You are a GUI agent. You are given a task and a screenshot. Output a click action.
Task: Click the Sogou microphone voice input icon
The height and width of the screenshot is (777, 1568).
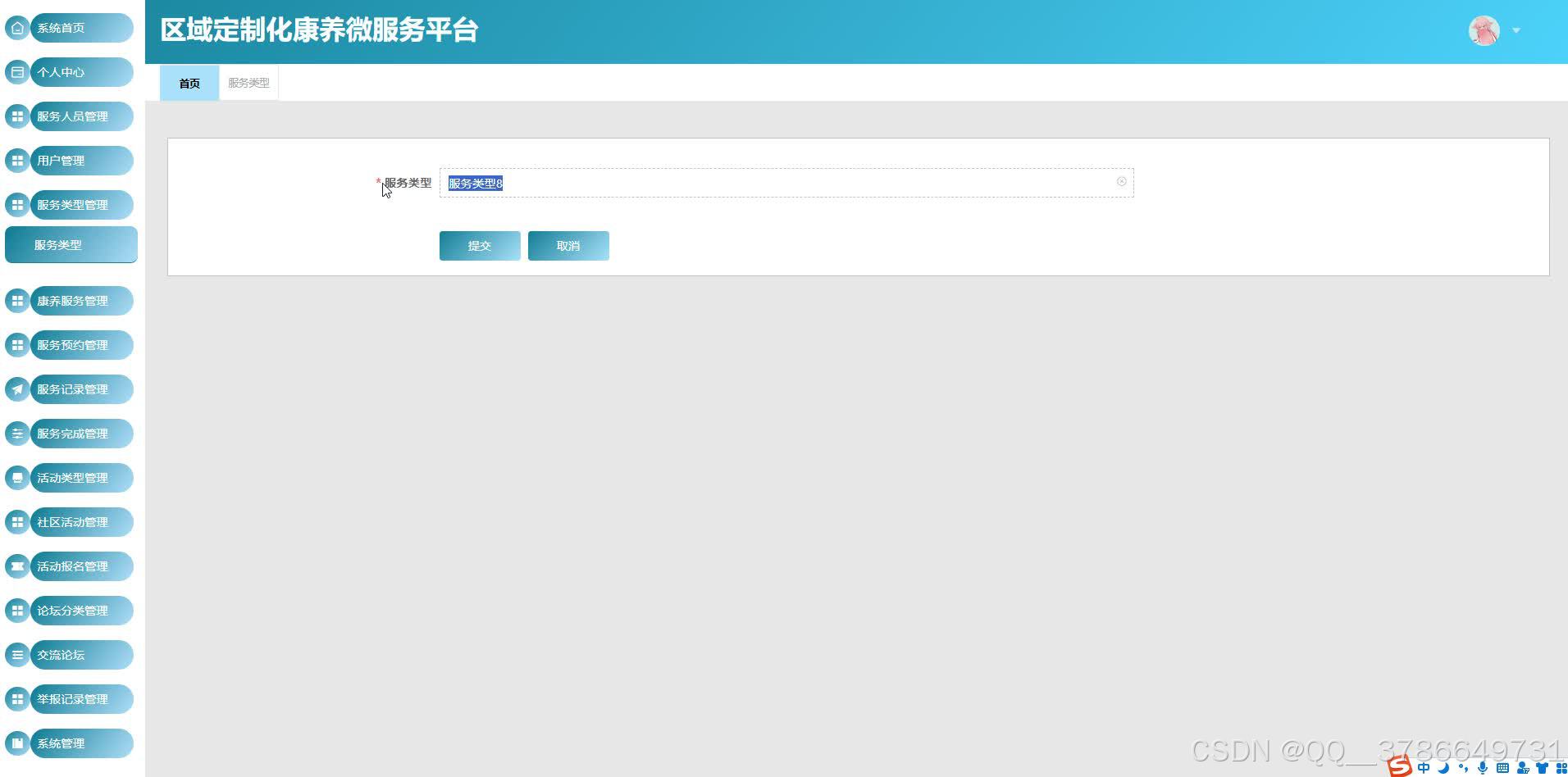[x=1483, y=768]
